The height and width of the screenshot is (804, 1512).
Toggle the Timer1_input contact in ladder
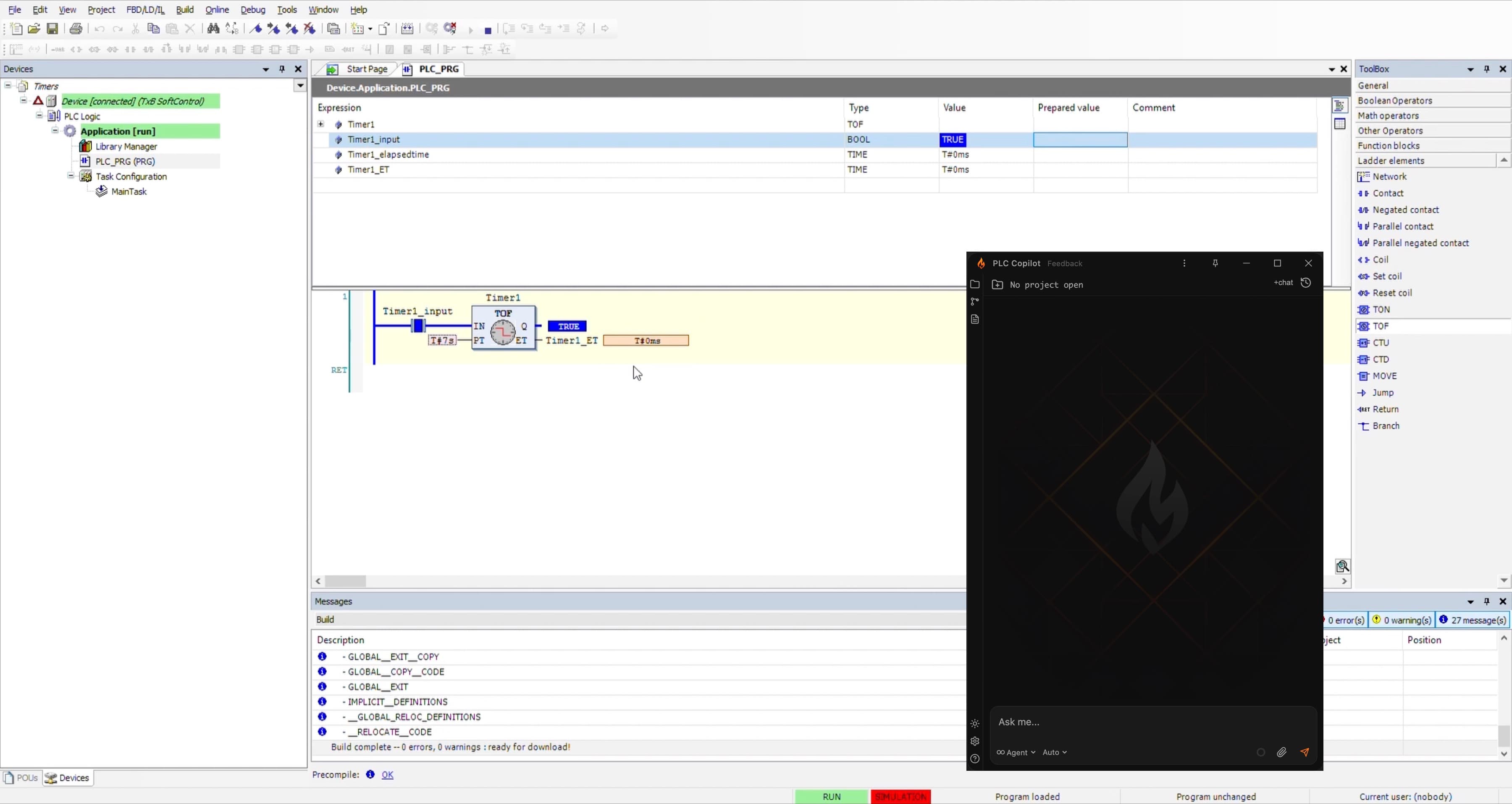418,326
